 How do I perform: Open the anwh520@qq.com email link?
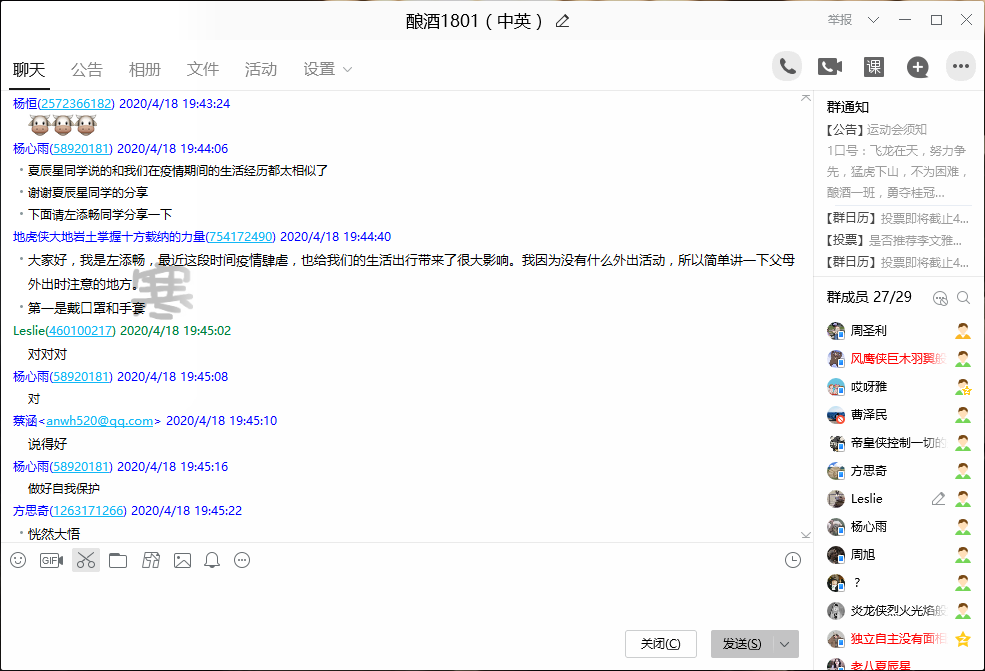point(99,421)
